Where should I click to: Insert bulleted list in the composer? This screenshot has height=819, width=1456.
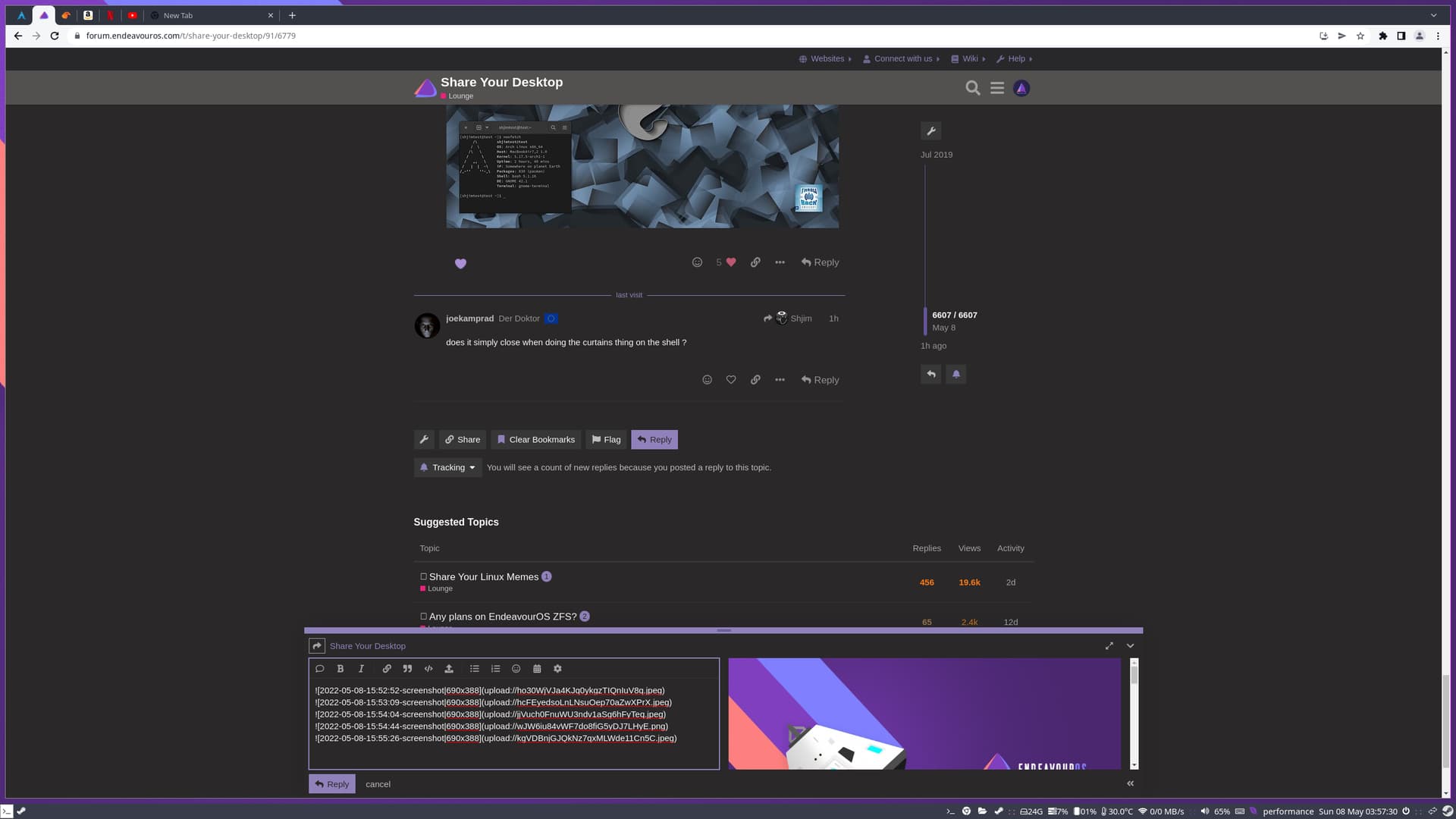click(475, 669)
